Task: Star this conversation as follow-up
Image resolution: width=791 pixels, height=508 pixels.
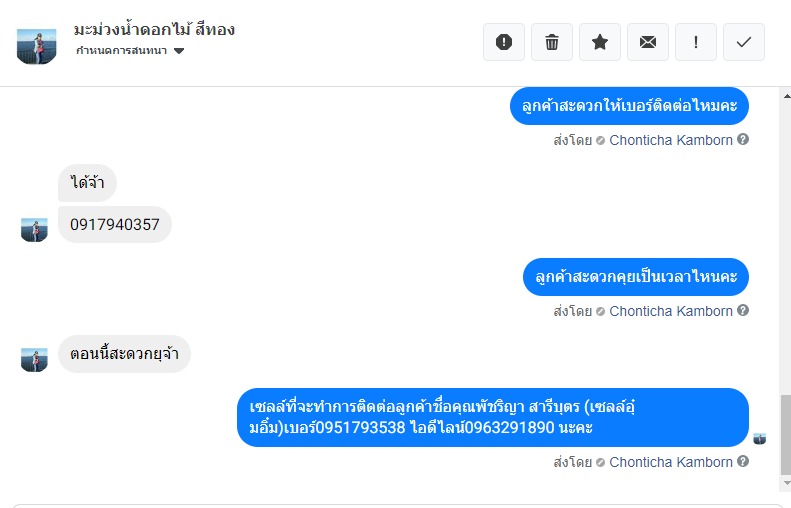Action: (600, 42)
